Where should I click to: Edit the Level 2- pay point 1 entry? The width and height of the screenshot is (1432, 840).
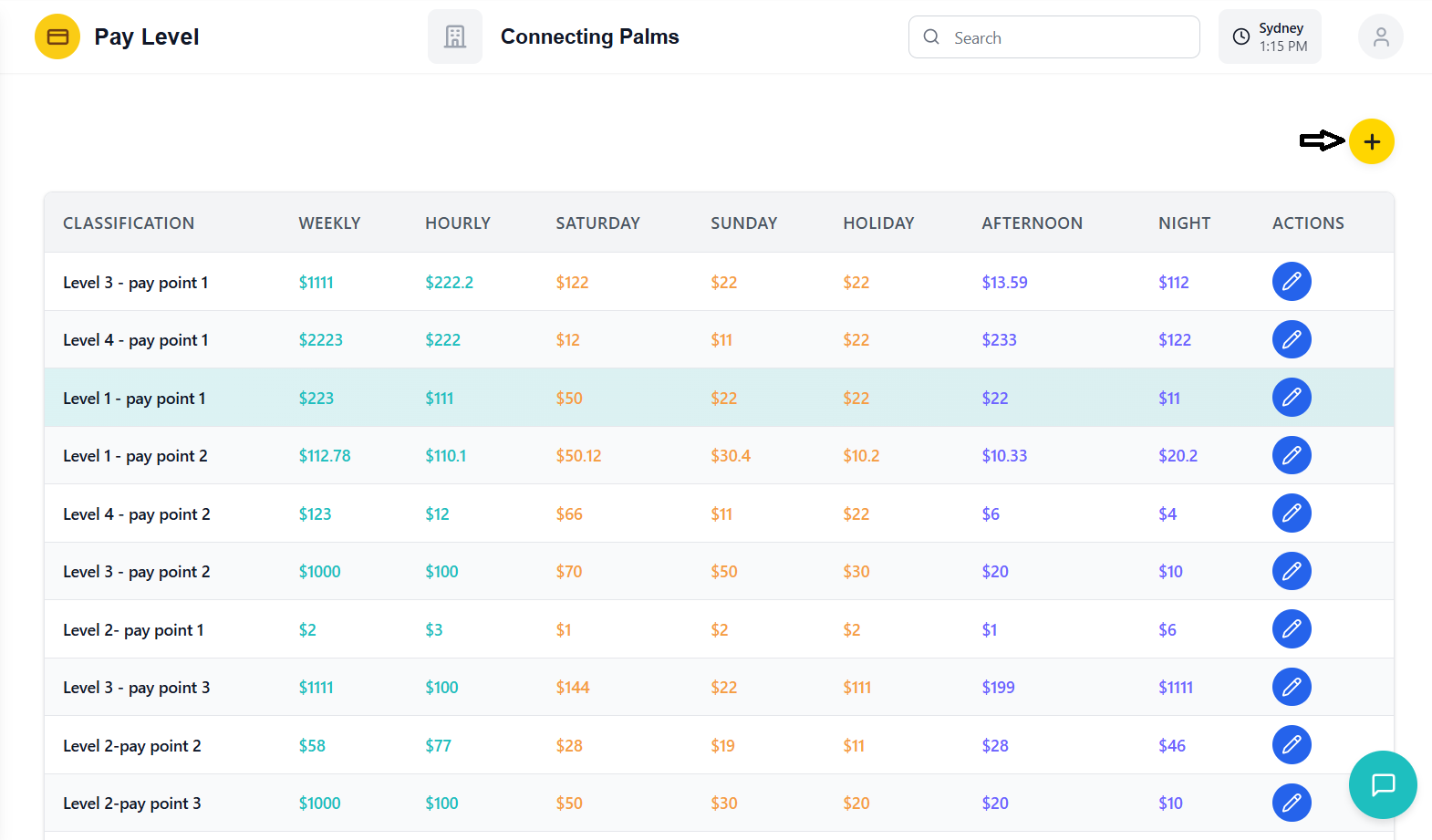point(1291,629)
